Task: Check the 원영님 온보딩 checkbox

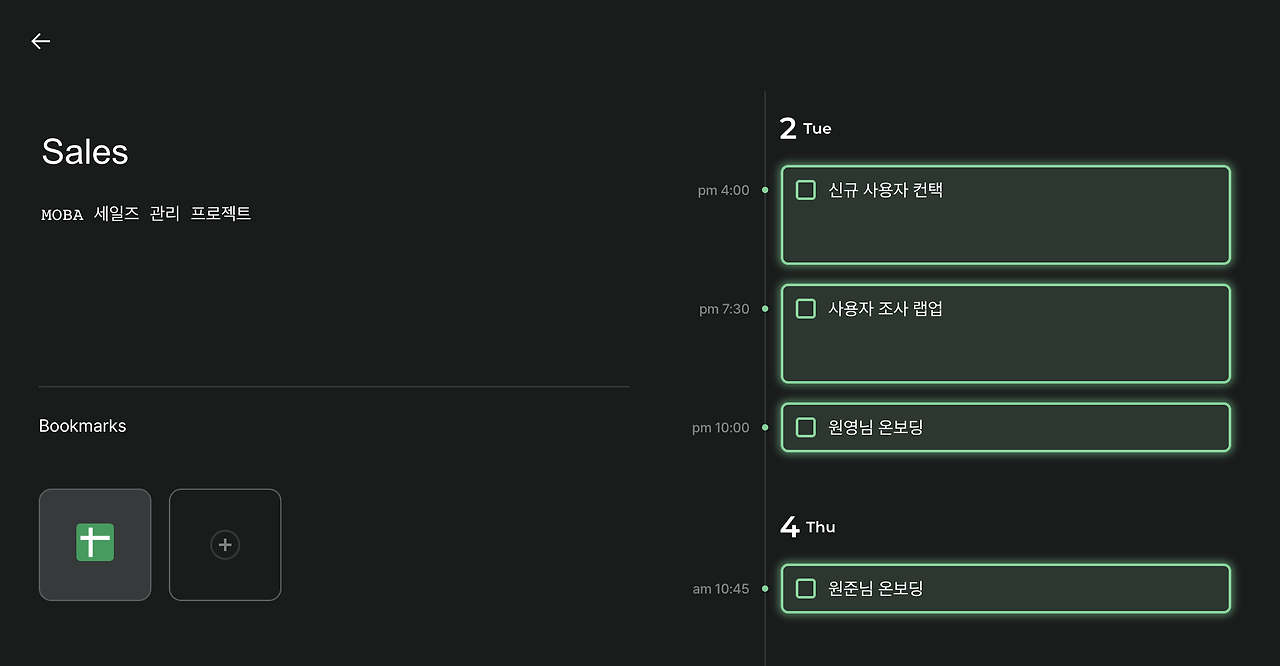Action: click(805, 427)
